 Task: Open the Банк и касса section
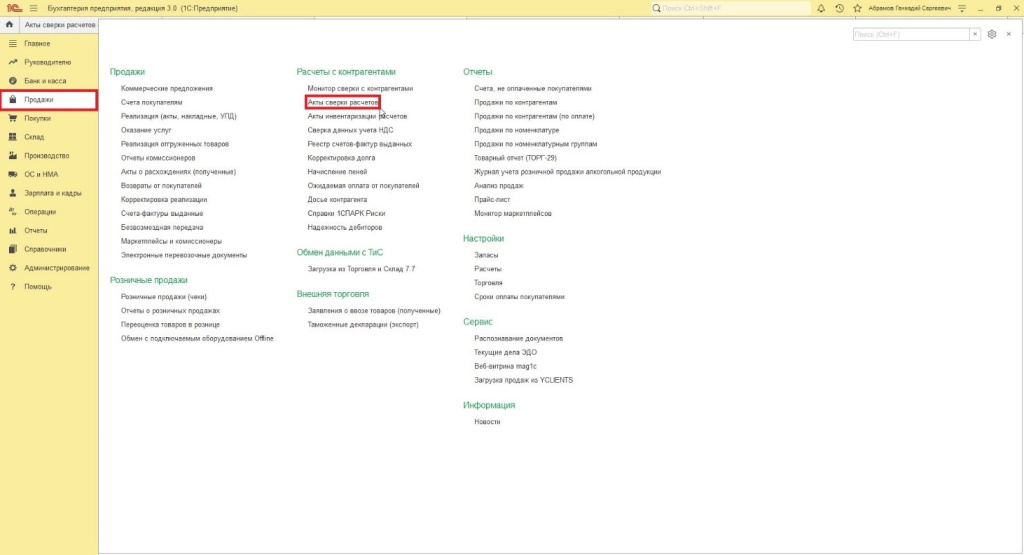tap(44, 81)
